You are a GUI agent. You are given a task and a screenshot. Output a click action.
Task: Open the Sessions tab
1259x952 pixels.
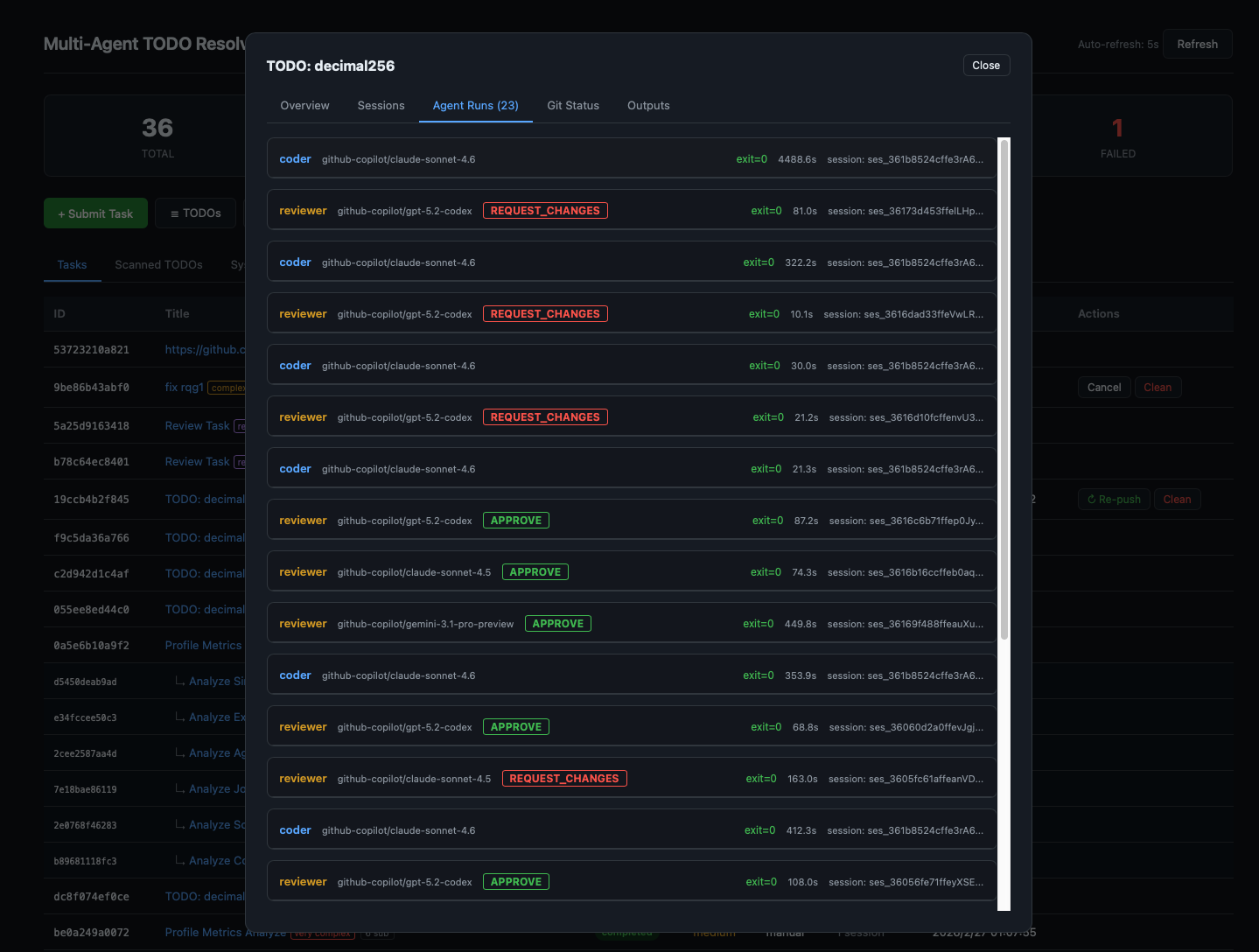[x=381, y=105]
